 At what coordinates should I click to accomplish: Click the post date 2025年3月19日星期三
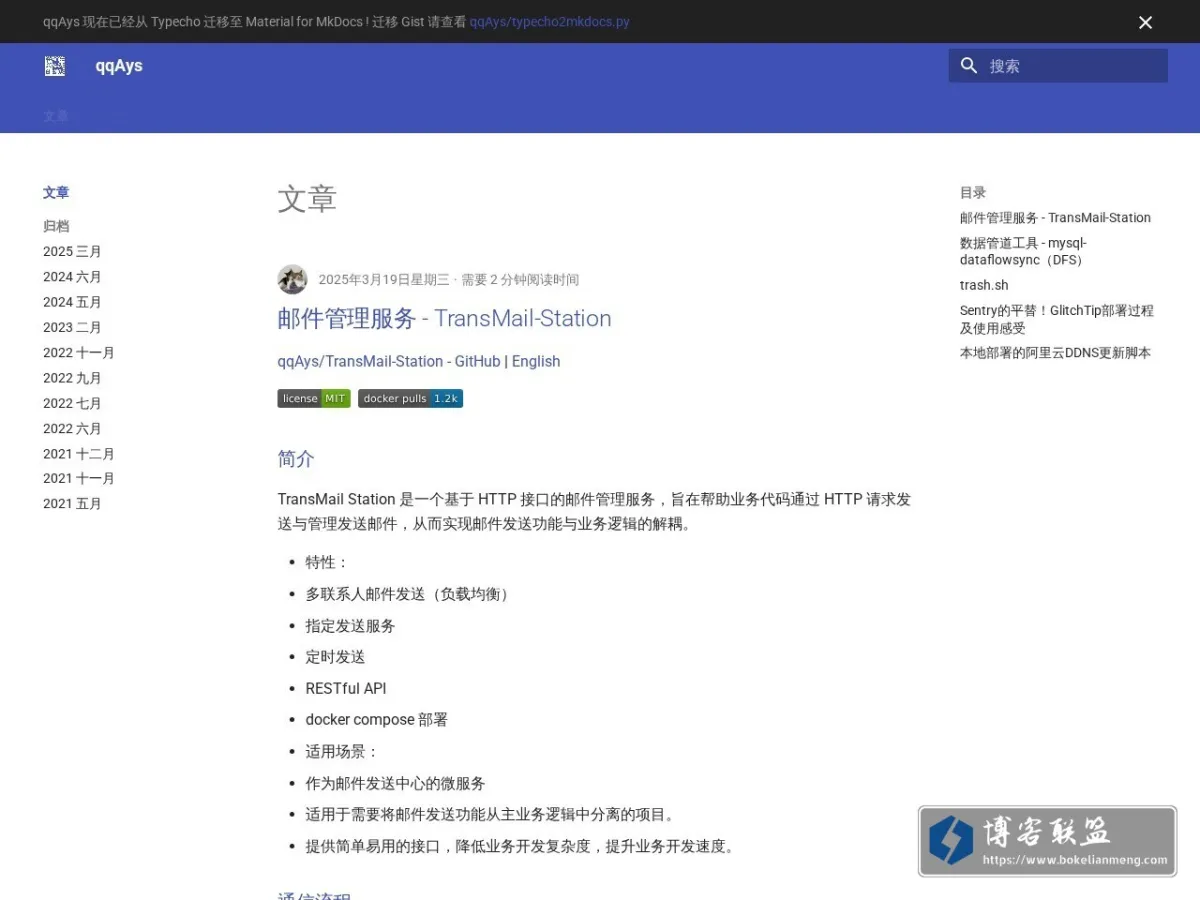(384, 280)
